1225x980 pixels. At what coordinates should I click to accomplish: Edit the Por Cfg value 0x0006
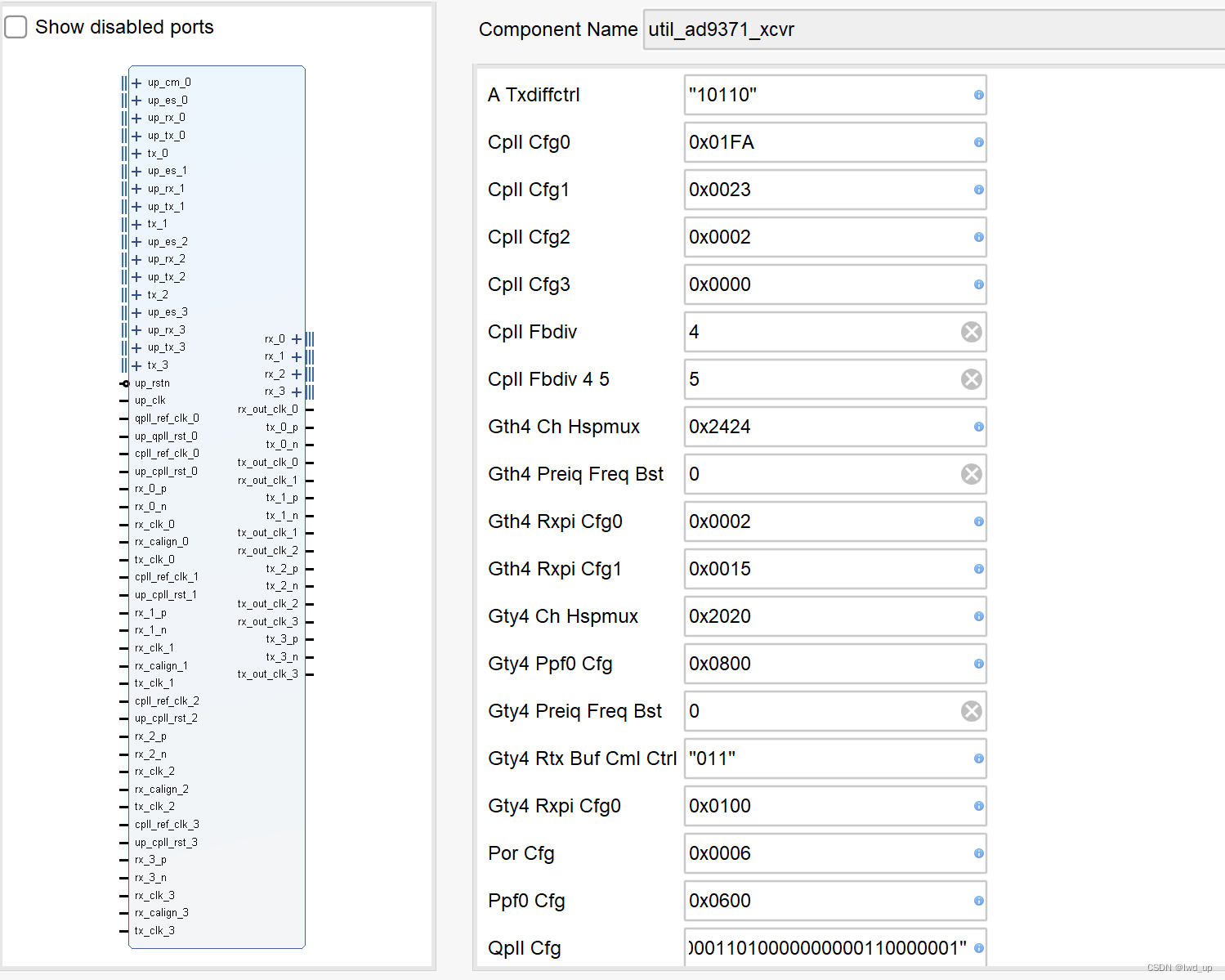835,853
